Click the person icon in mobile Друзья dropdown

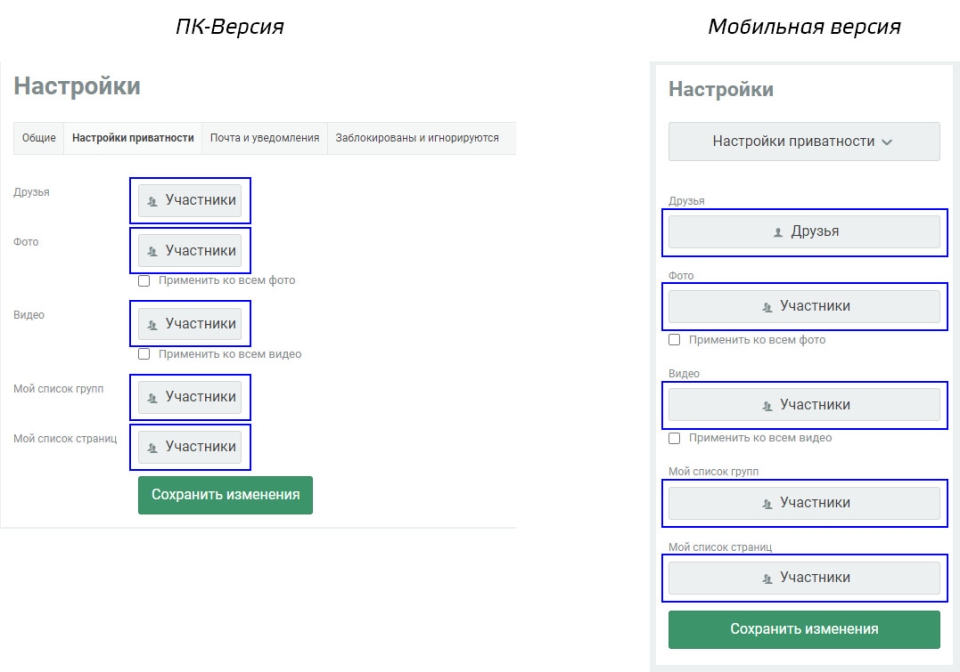point(778,233)
